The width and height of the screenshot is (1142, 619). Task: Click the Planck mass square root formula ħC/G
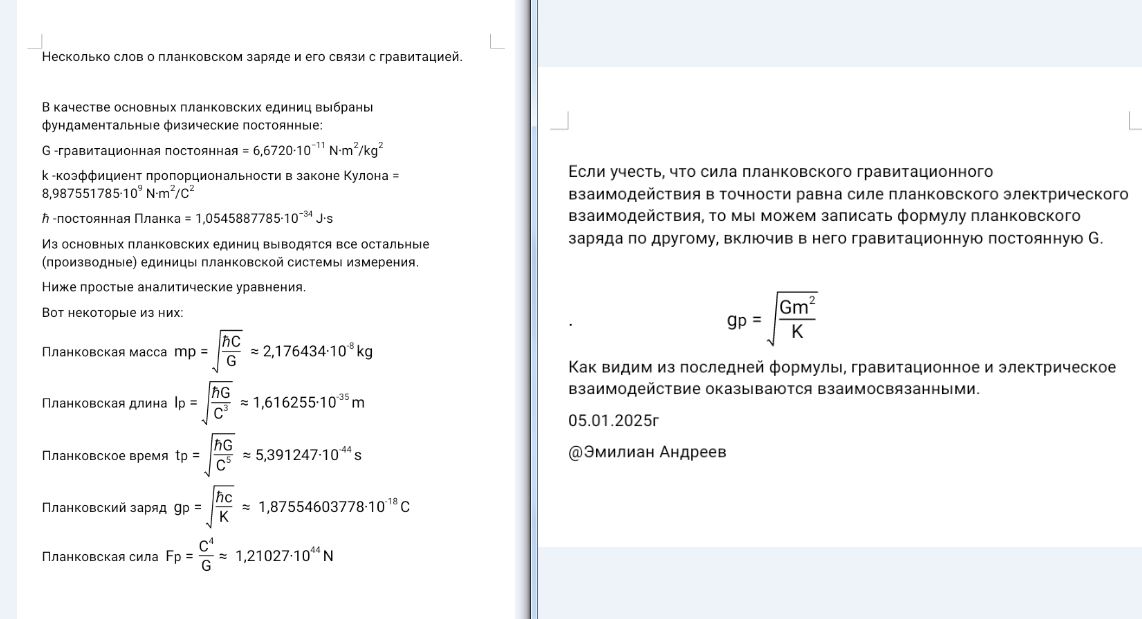pos(227,351)
